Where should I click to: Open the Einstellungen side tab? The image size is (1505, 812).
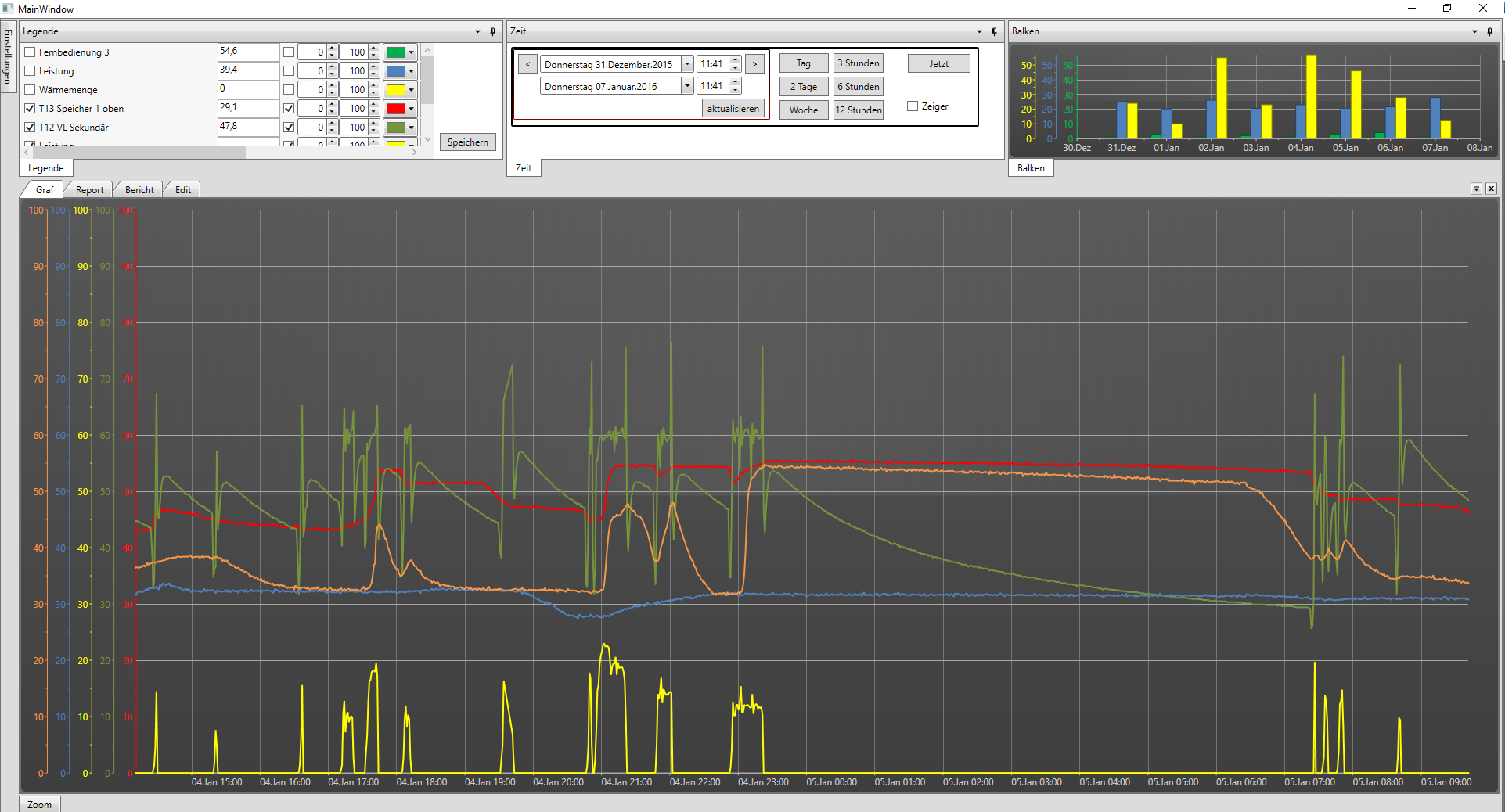(8, 56)
